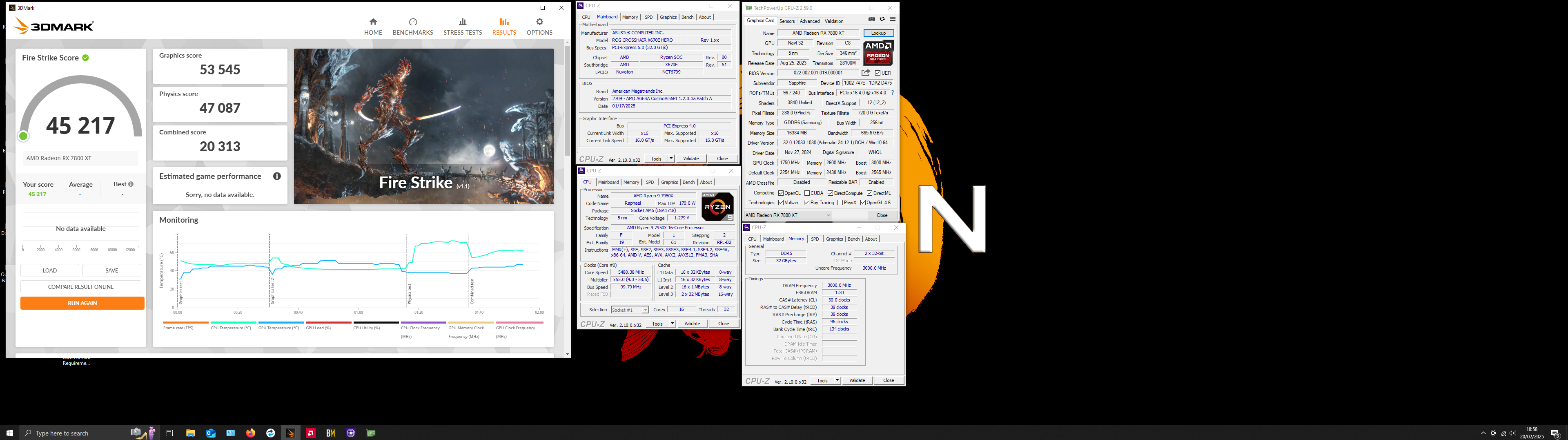Click the orange Frame rate (FPS) legend bar

pyautogui.click(x=186, y=322)
